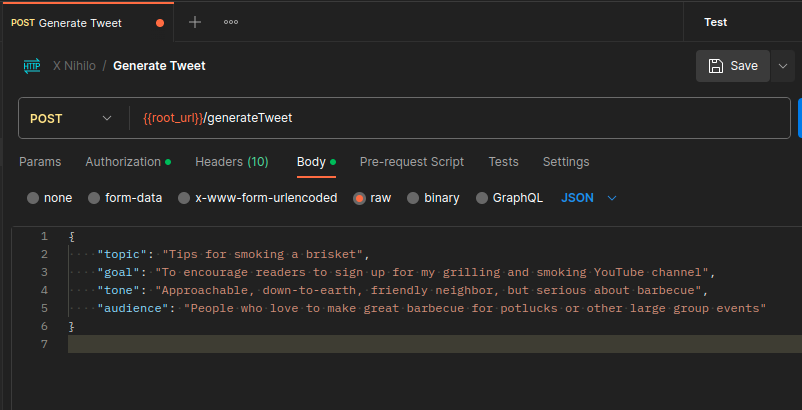The height and width of the screenshot is (410, 802).
Task: Click the request URL input field
Action: point(460,118)
